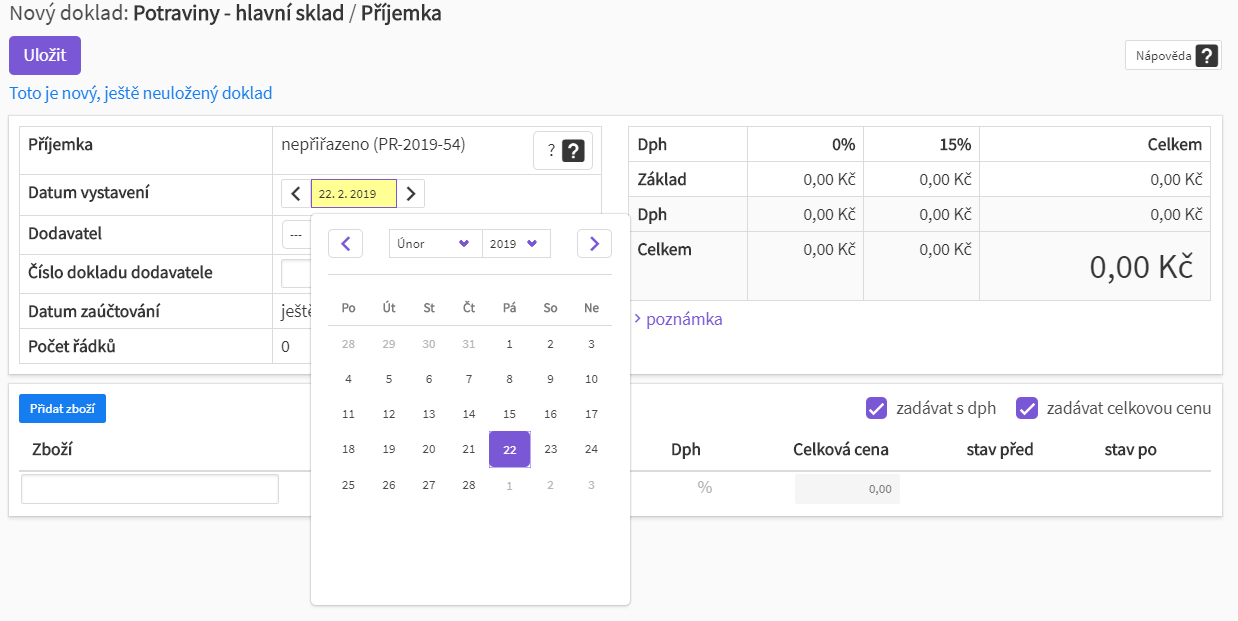Choose day 4 in the calendar
Screen dimensions: 1238x621
click(x=348, y=379)
